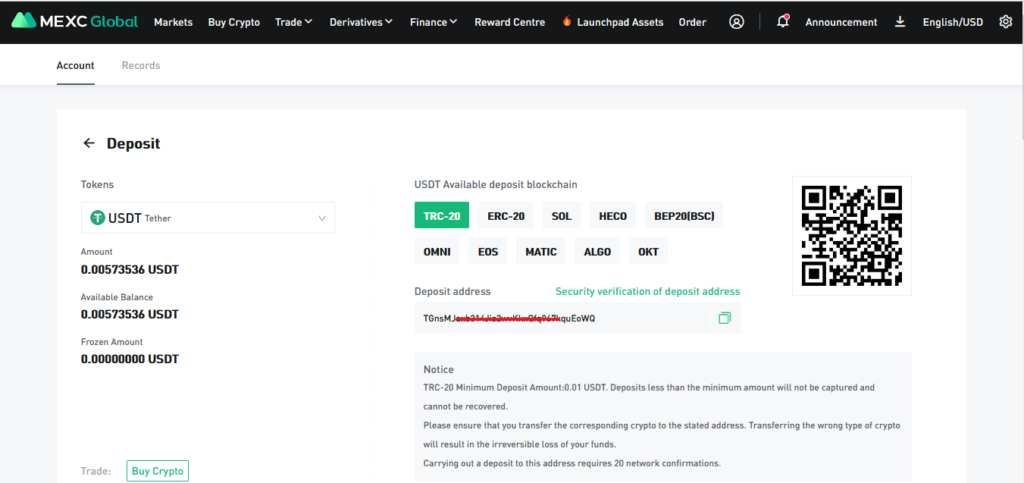Click the notification bell icon
Screen dimensions: 1024x483
[x=782, y=21]
